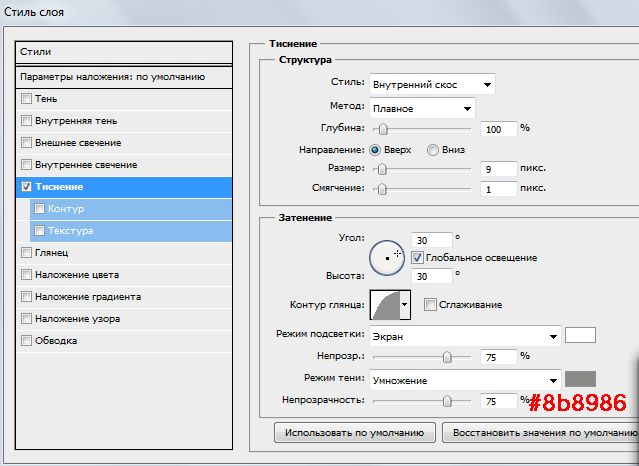The image size is (639, 466).
Task: Open the Стили panel item
Action: [124, 52]
